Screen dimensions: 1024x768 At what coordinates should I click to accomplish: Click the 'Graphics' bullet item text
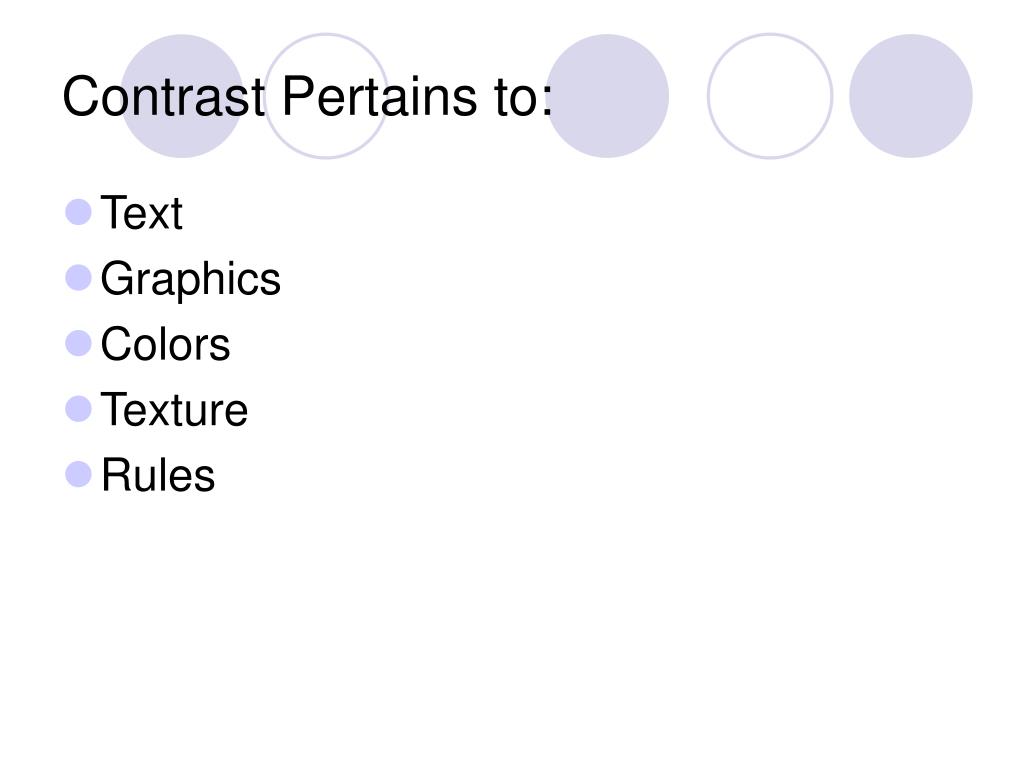[x=190, y=280]
